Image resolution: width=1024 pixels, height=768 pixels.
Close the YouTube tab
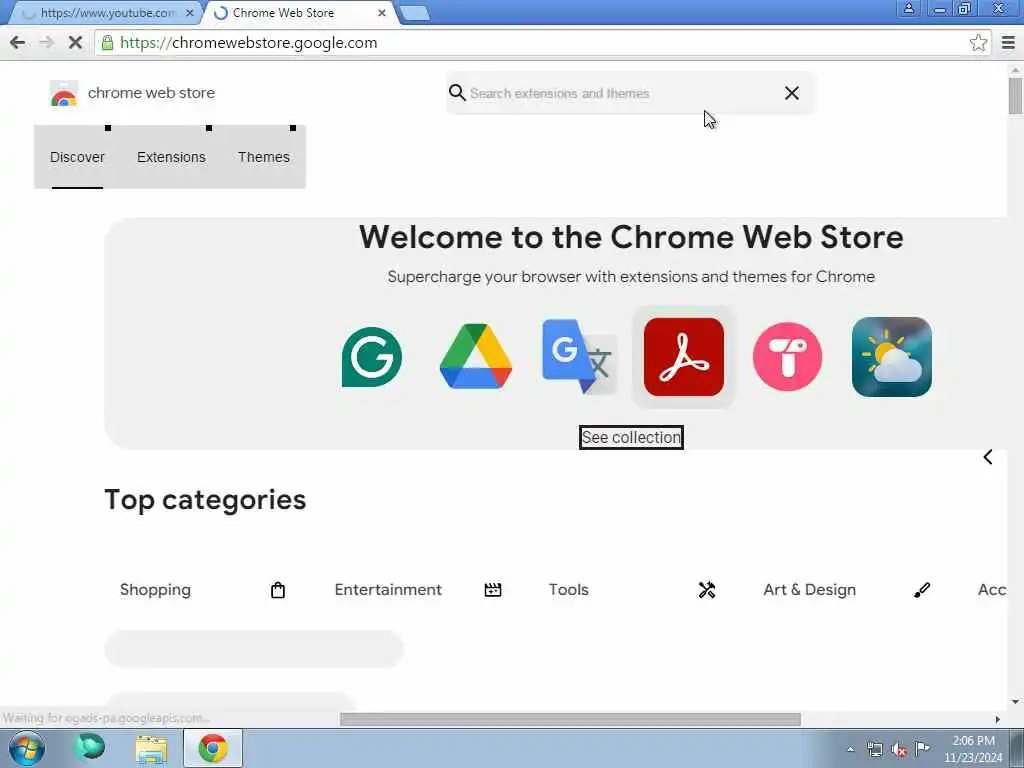coord(189,12)
